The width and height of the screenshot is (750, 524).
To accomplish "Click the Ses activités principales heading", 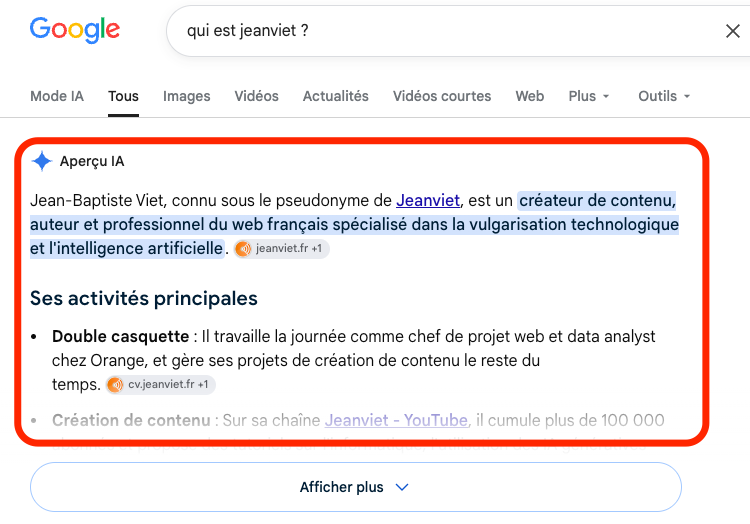I will [x=144, y=298].
